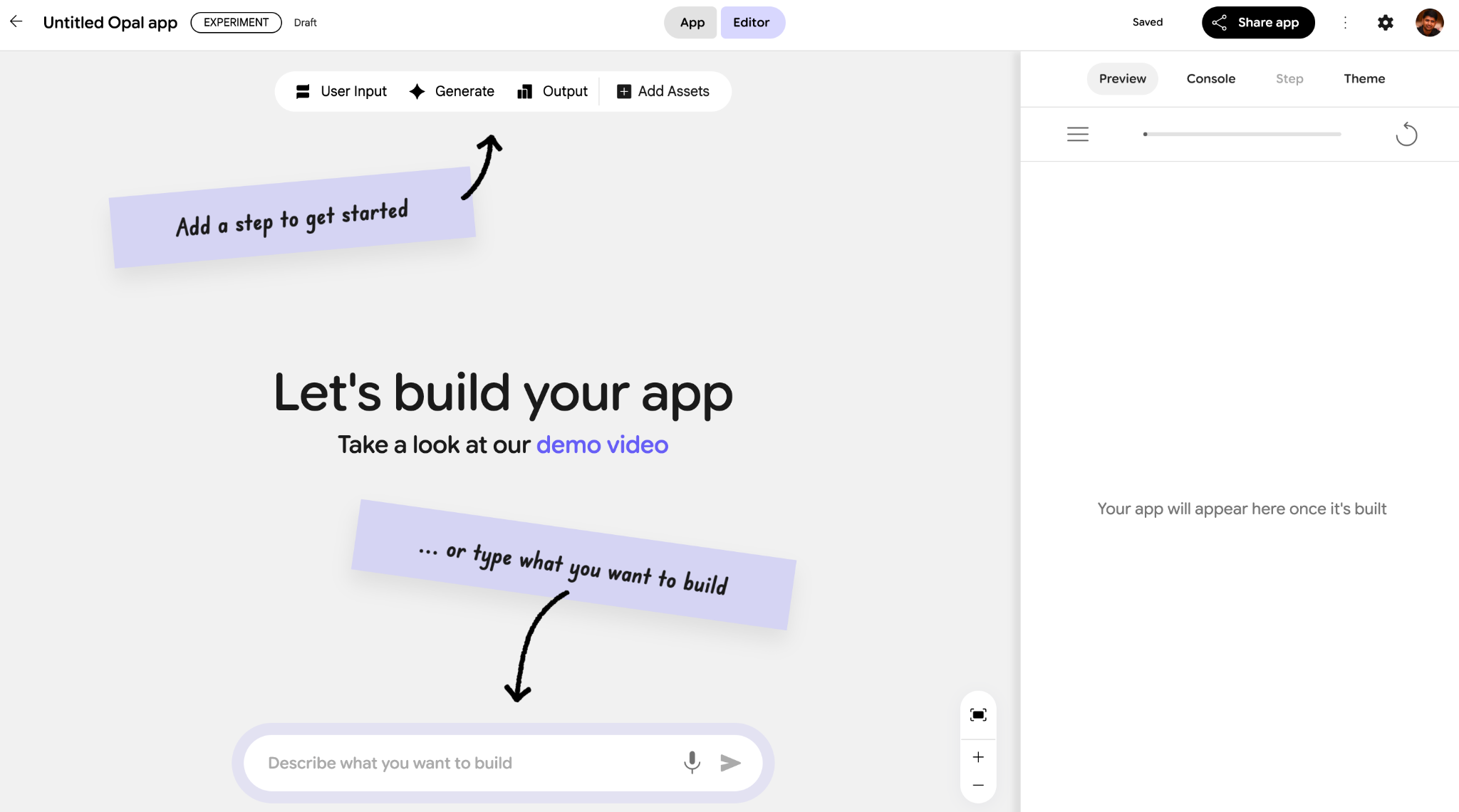The height and width of the screenshot is (812, 1459).
Task: Open the three-dot overflow menu
Action: [1345, 23]
